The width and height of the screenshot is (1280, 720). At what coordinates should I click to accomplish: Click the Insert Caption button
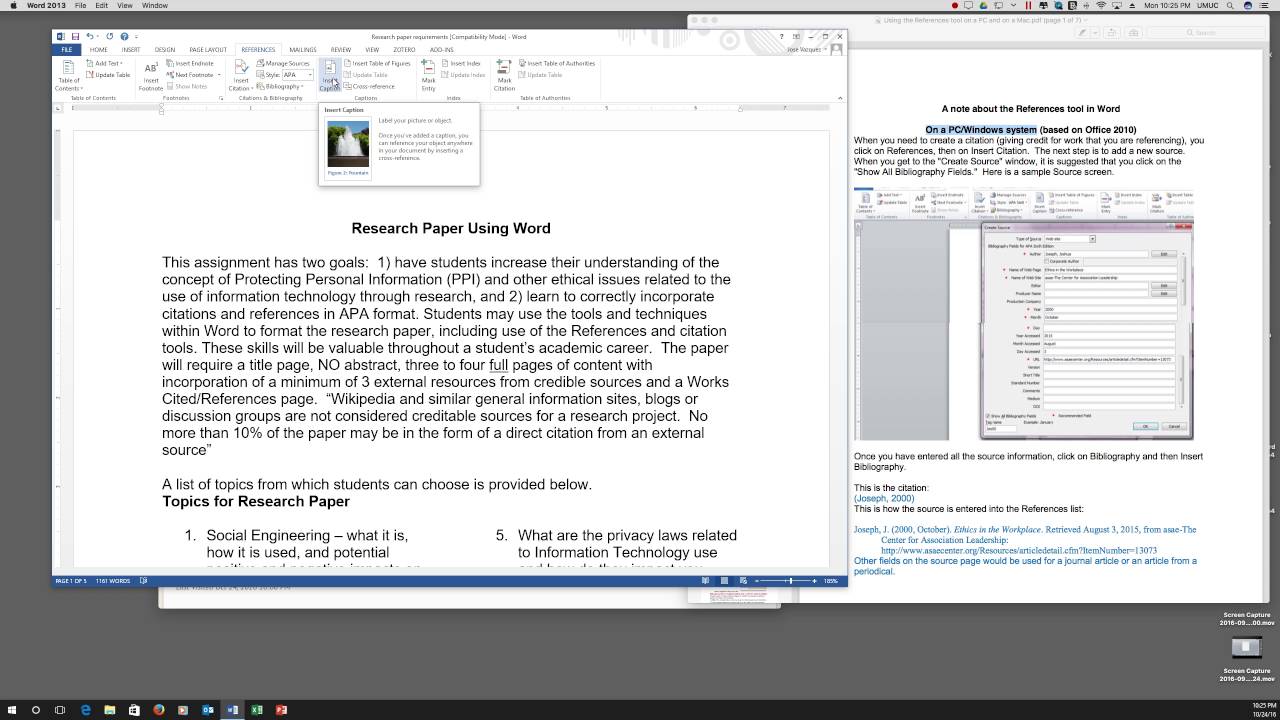330,76
